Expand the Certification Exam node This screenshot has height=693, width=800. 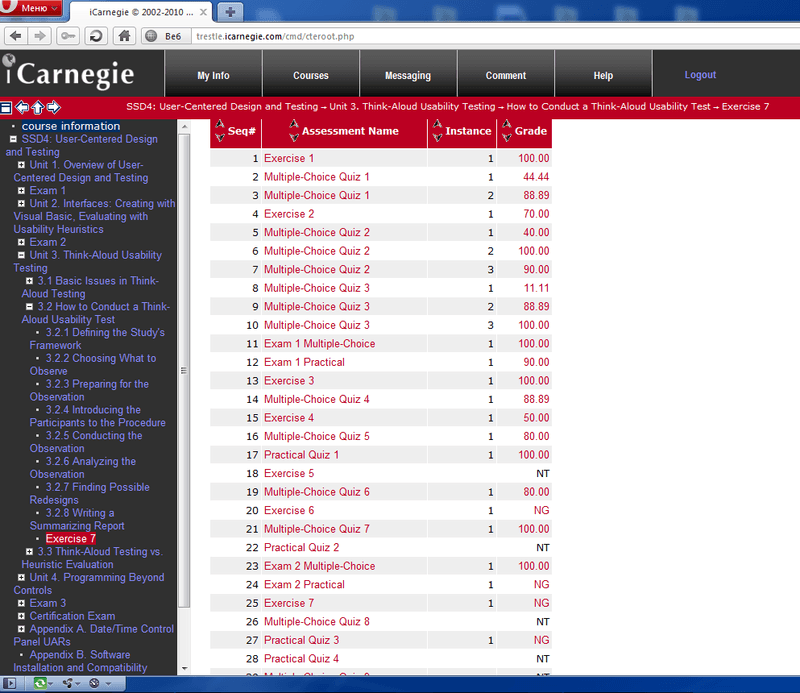(x=21, y=616)
